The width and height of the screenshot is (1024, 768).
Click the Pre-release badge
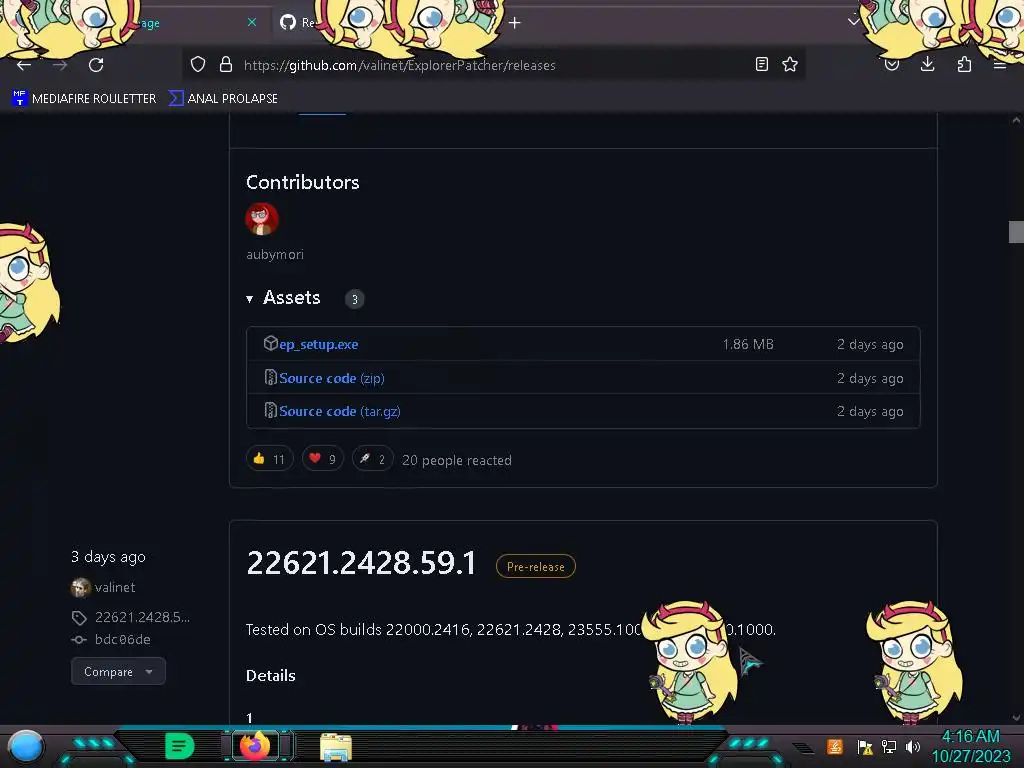(536, 566)
